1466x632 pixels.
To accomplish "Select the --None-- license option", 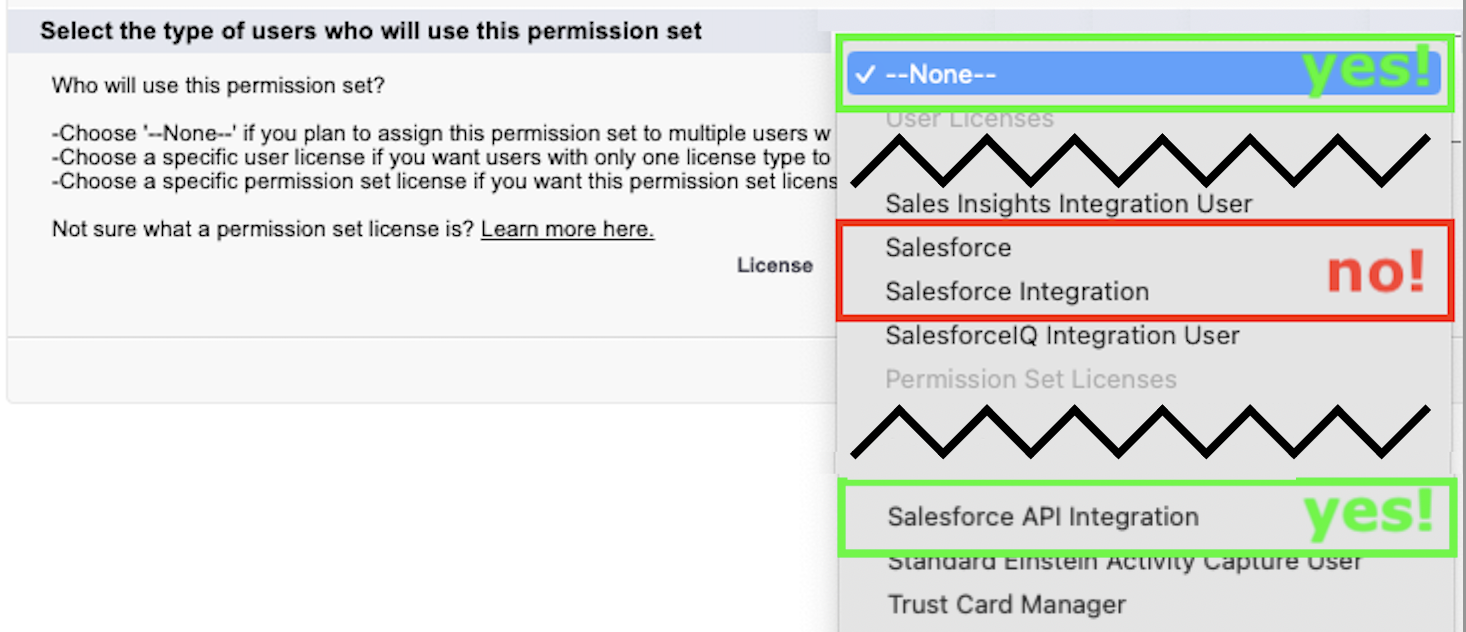I will click(x=940, y=75).
